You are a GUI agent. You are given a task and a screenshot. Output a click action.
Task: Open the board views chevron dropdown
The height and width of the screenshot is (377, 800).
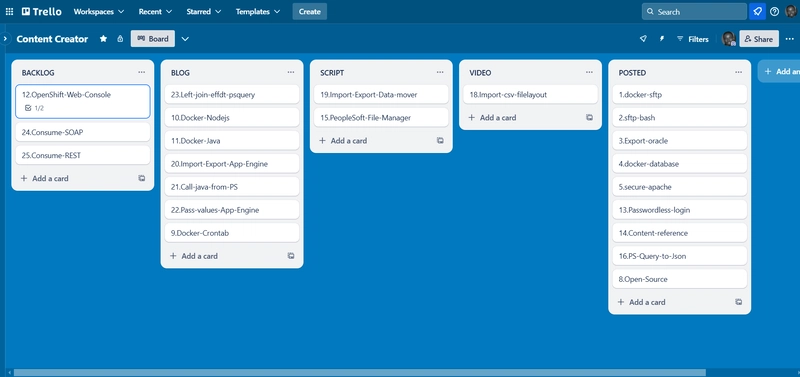[x=185, y=39]
